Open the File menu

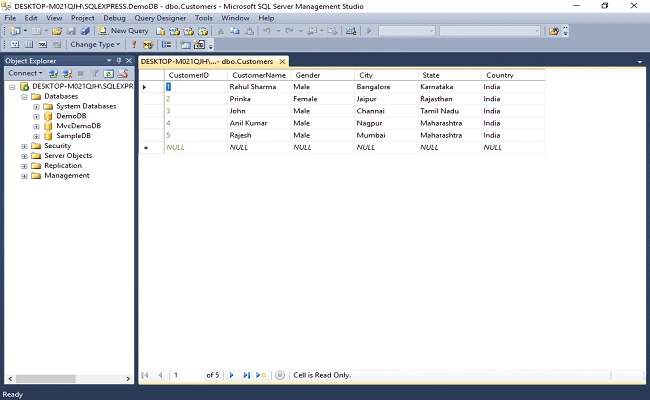[10, 18]
